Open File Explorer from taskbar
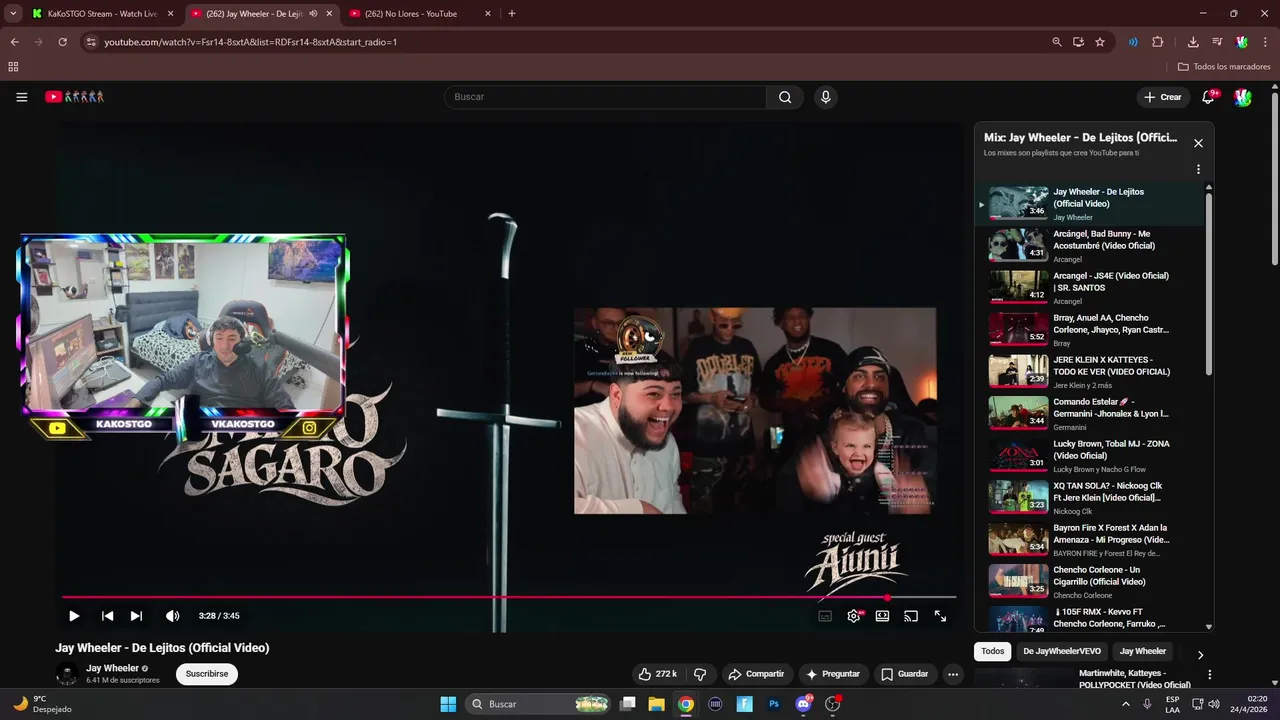Screen dimensions: 1280x720 [656, 704]
